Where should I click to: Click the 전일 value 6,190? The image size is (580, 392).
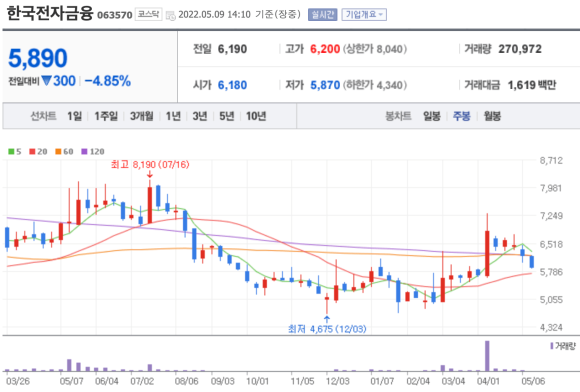[x=232, y=49]
